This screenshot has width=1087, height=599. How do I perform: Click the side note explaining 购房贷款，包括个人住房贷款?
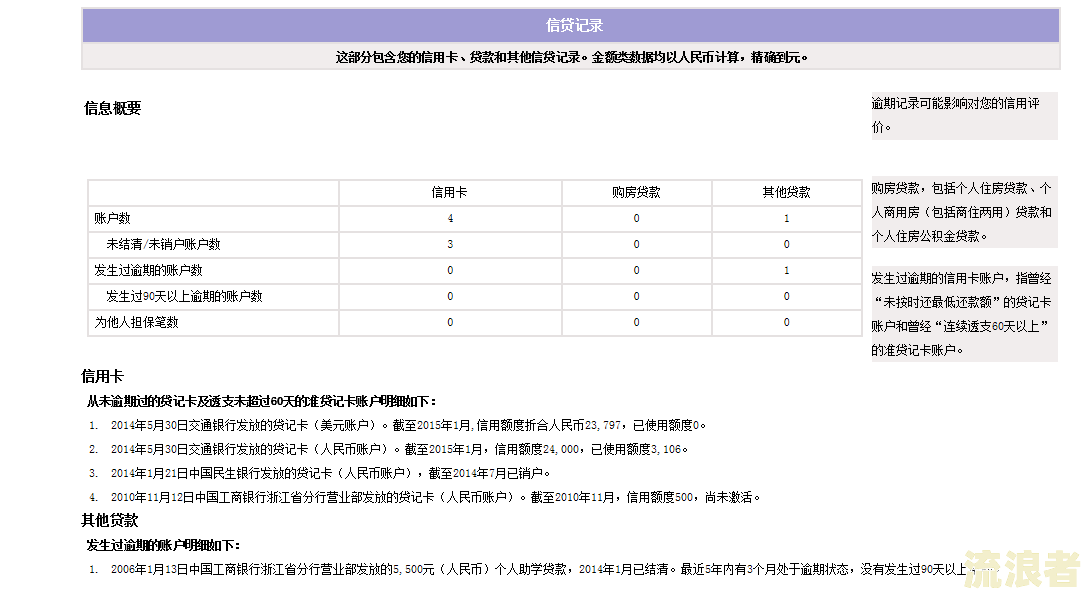pyautogui.click(x=964, y=212)
